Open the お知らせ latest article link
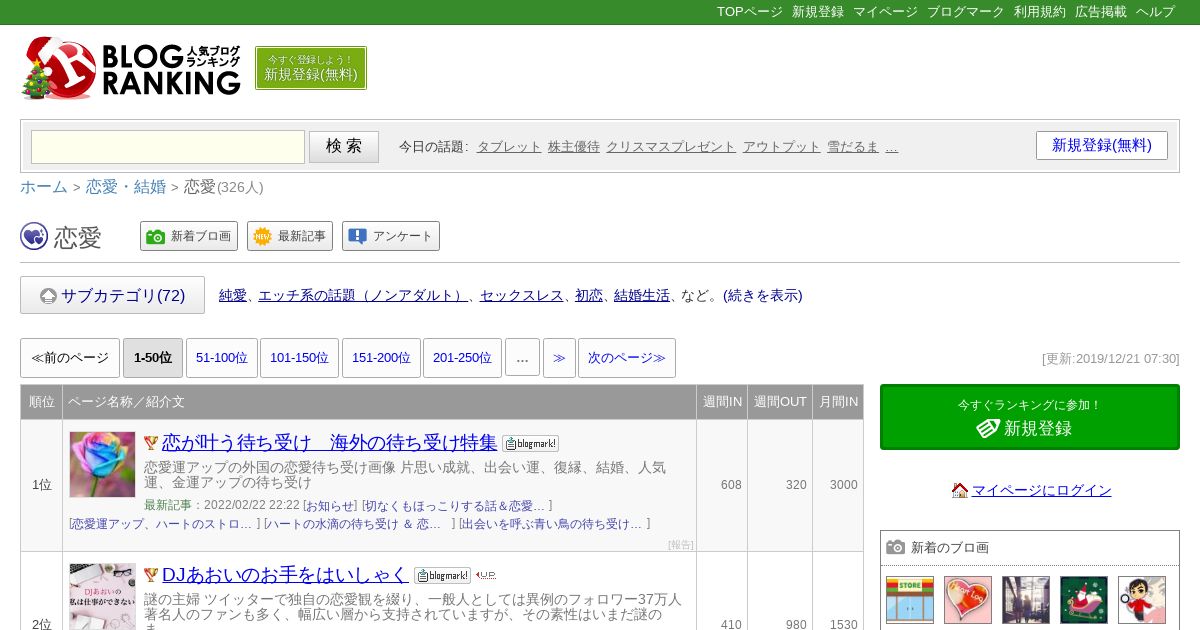The height and width of the screenshot is (630, 1200). [330, 506]
